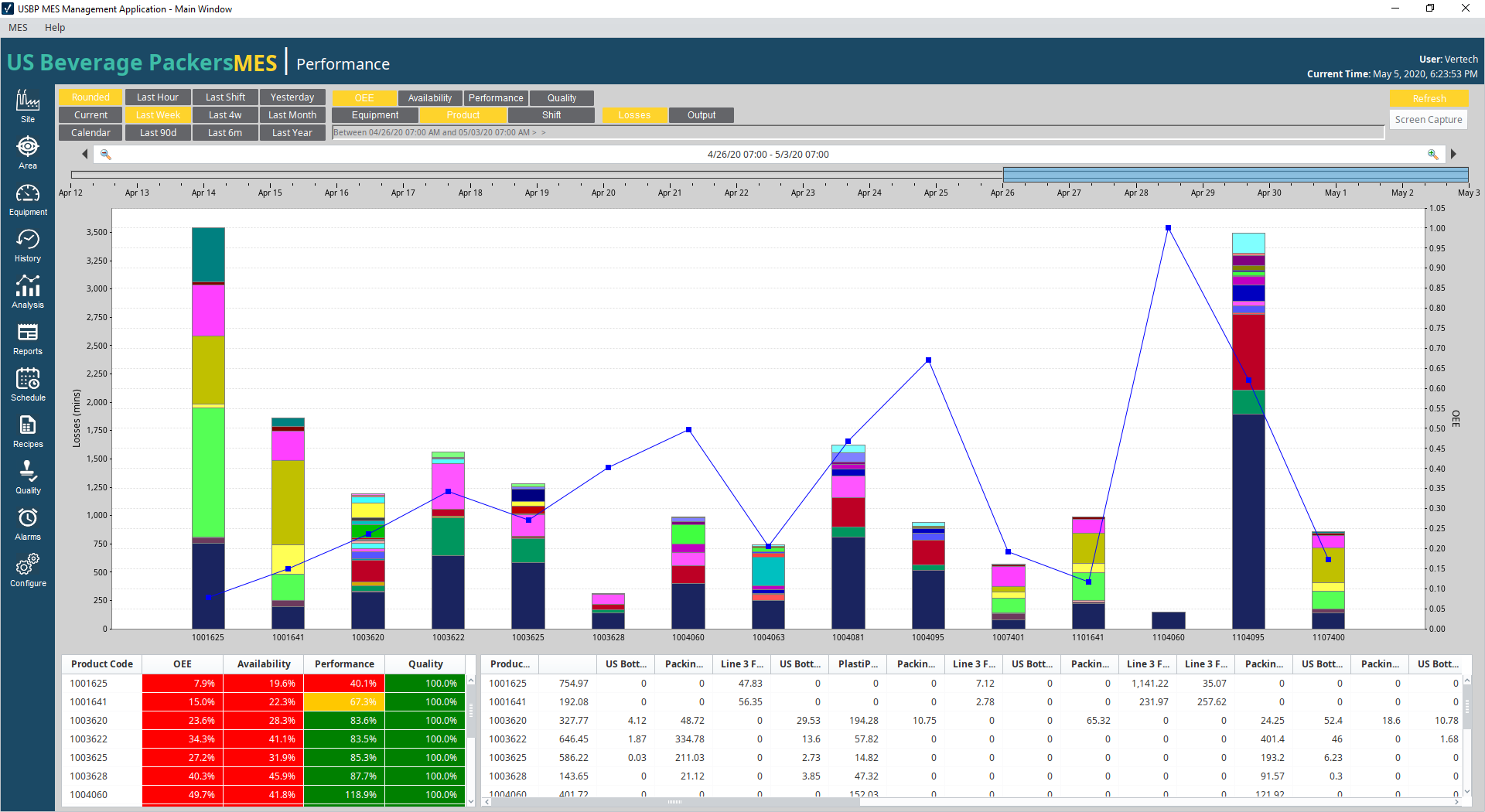
Task: Open the Reports sidebar icon
Action: tap(28, 338)
